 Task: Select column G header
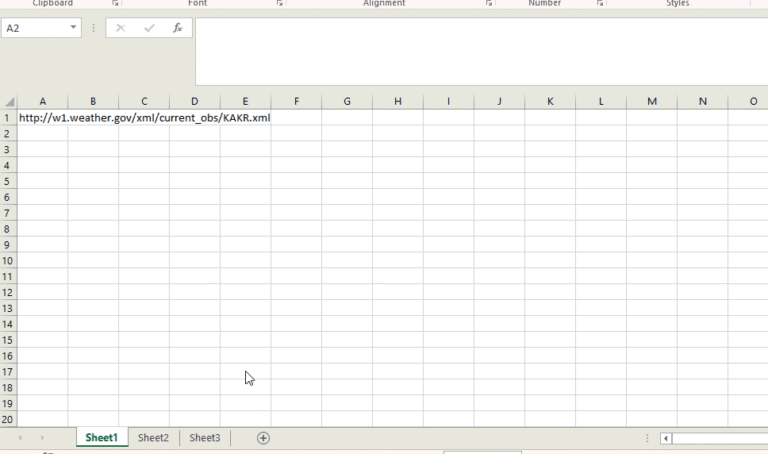[347, 101]
